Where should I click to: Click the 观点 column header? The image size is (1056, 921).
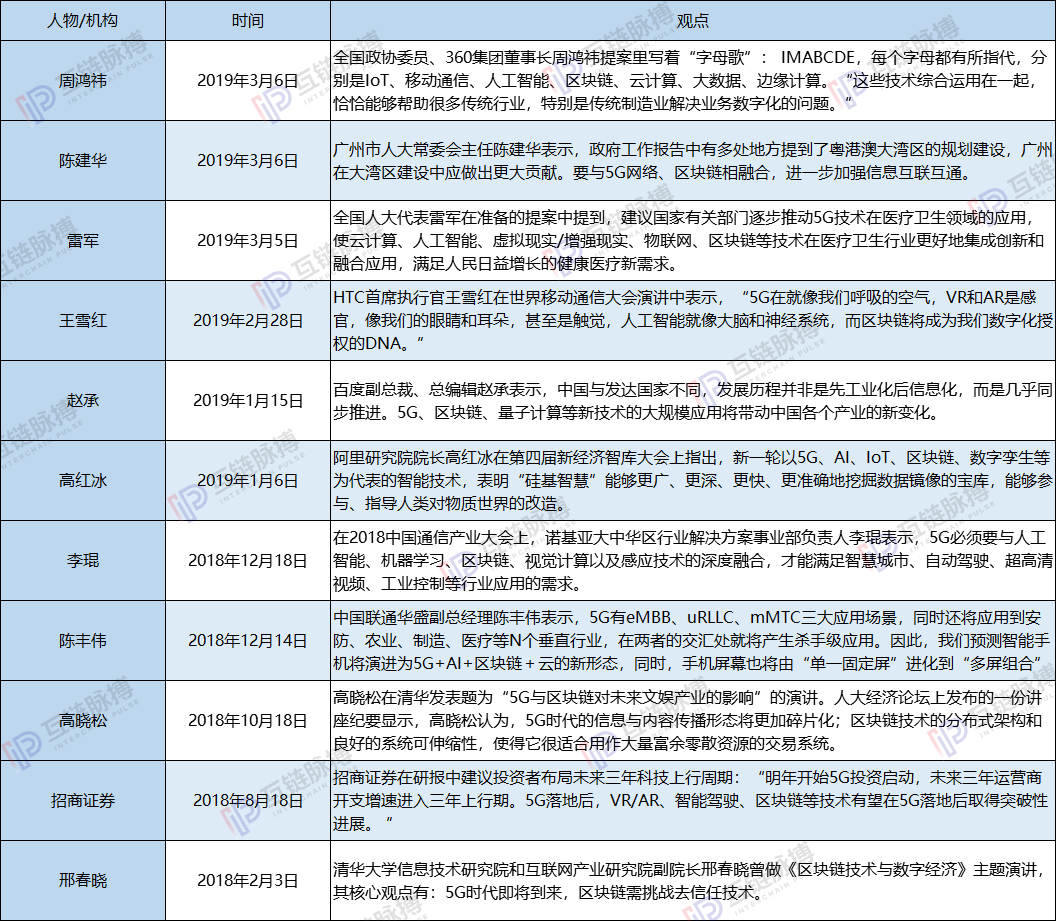(693, 21)
